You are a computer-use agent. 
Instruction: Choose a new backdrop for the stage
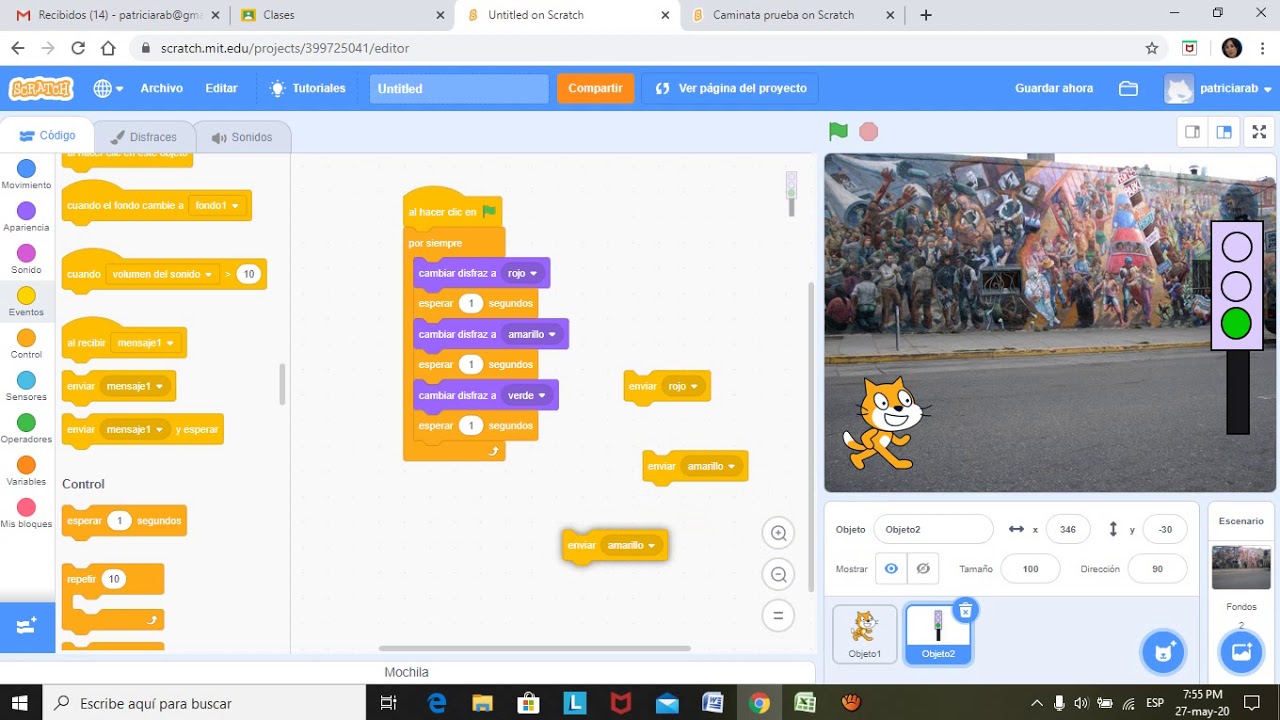pyautogui.click(x=1241, y=653)
